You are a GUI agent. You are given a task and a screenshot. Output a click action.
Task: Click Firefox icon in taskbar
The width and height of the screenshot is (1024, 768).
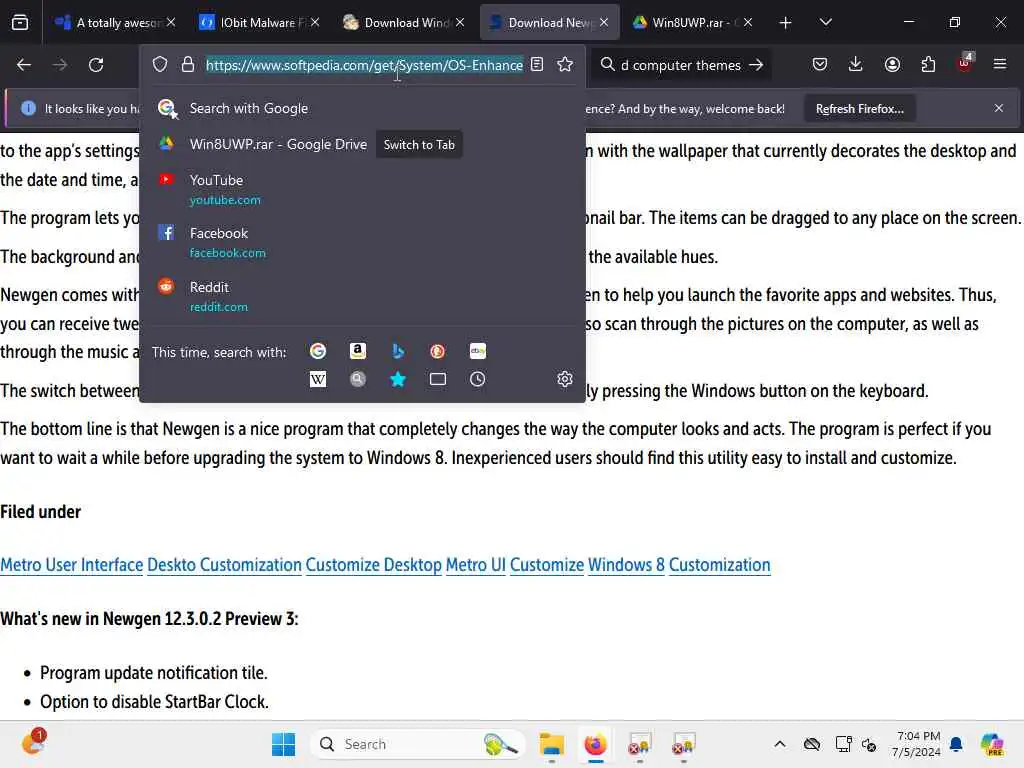click(595, 744)
